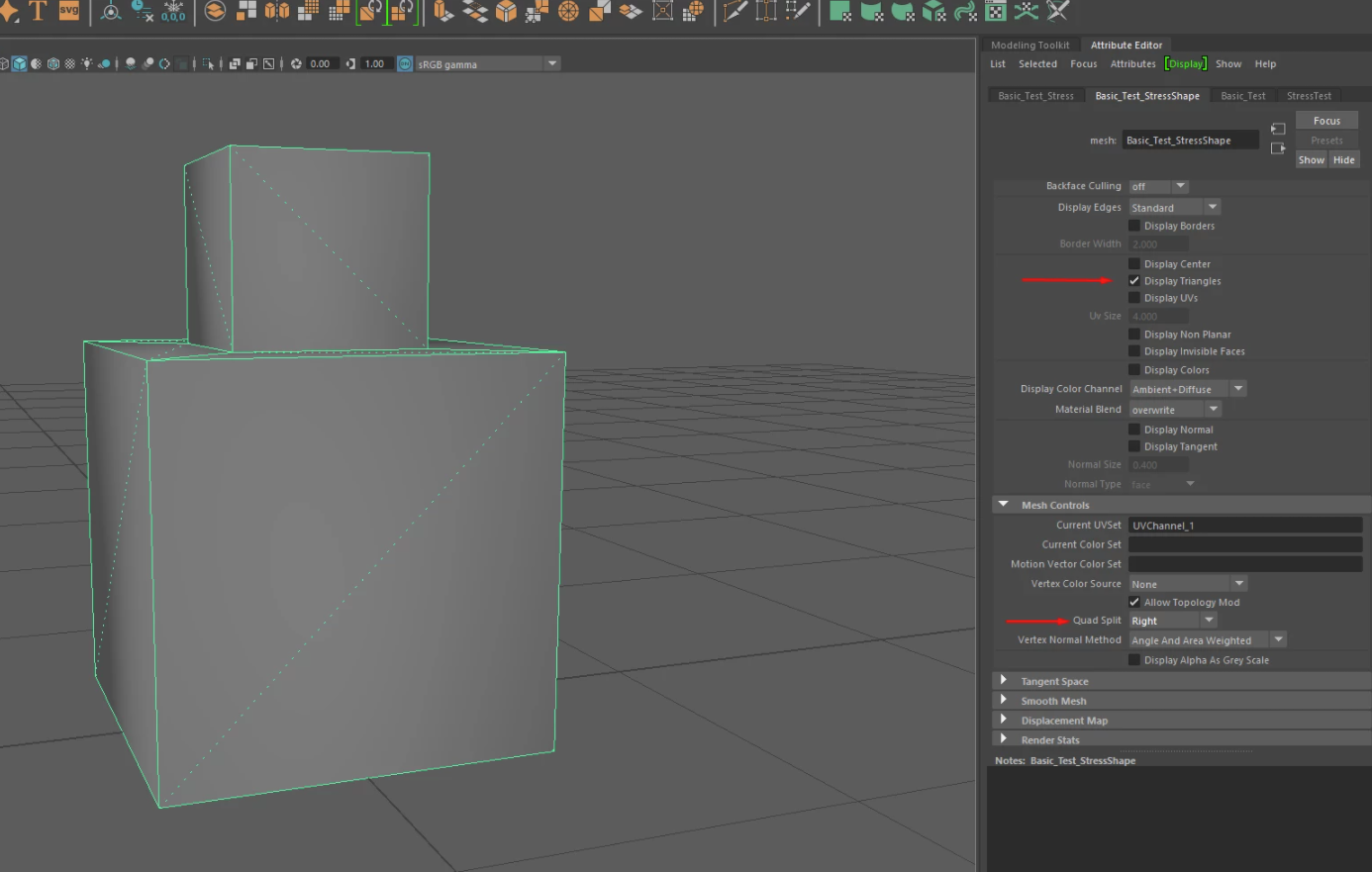
Task: Toggle the scene lighting icon in viewport toolbar
Action: coord(86,62)
